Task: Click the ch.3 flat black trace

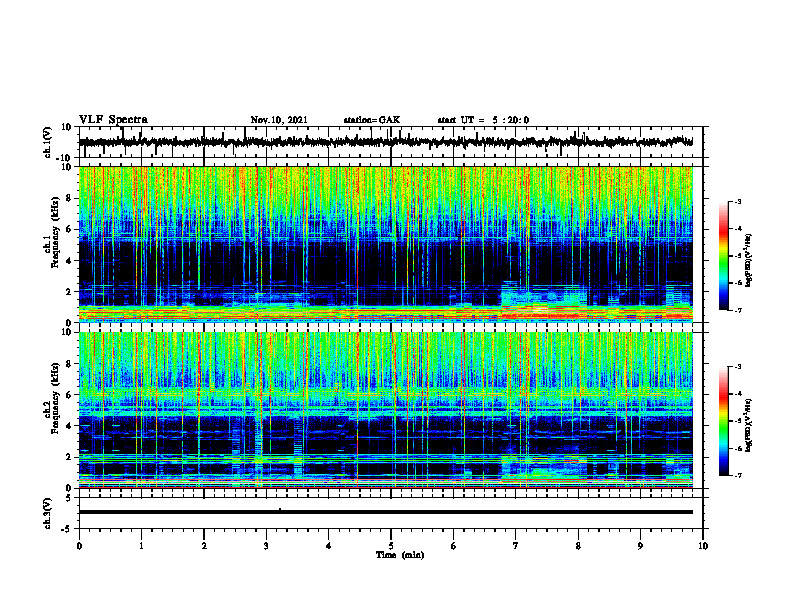Action: pos(386,512)
